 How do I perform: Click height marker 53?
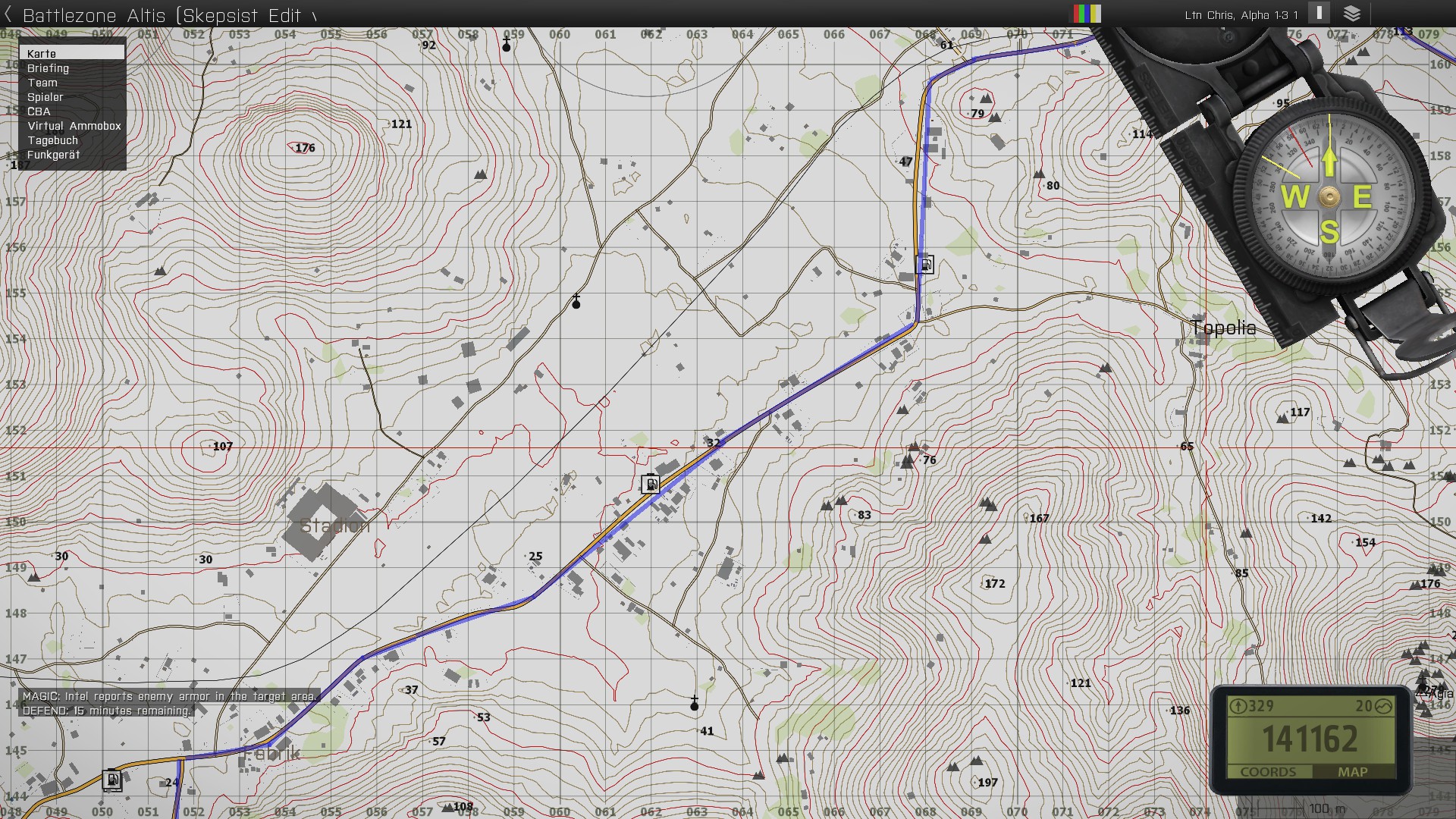click(x=483, y=717)
